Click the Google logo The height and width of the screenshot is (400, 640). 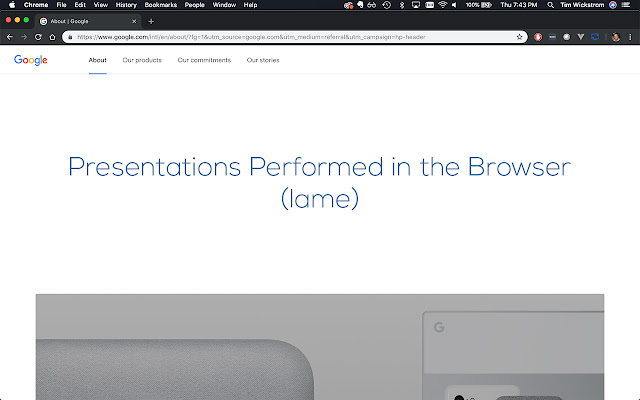click(31, 60)
